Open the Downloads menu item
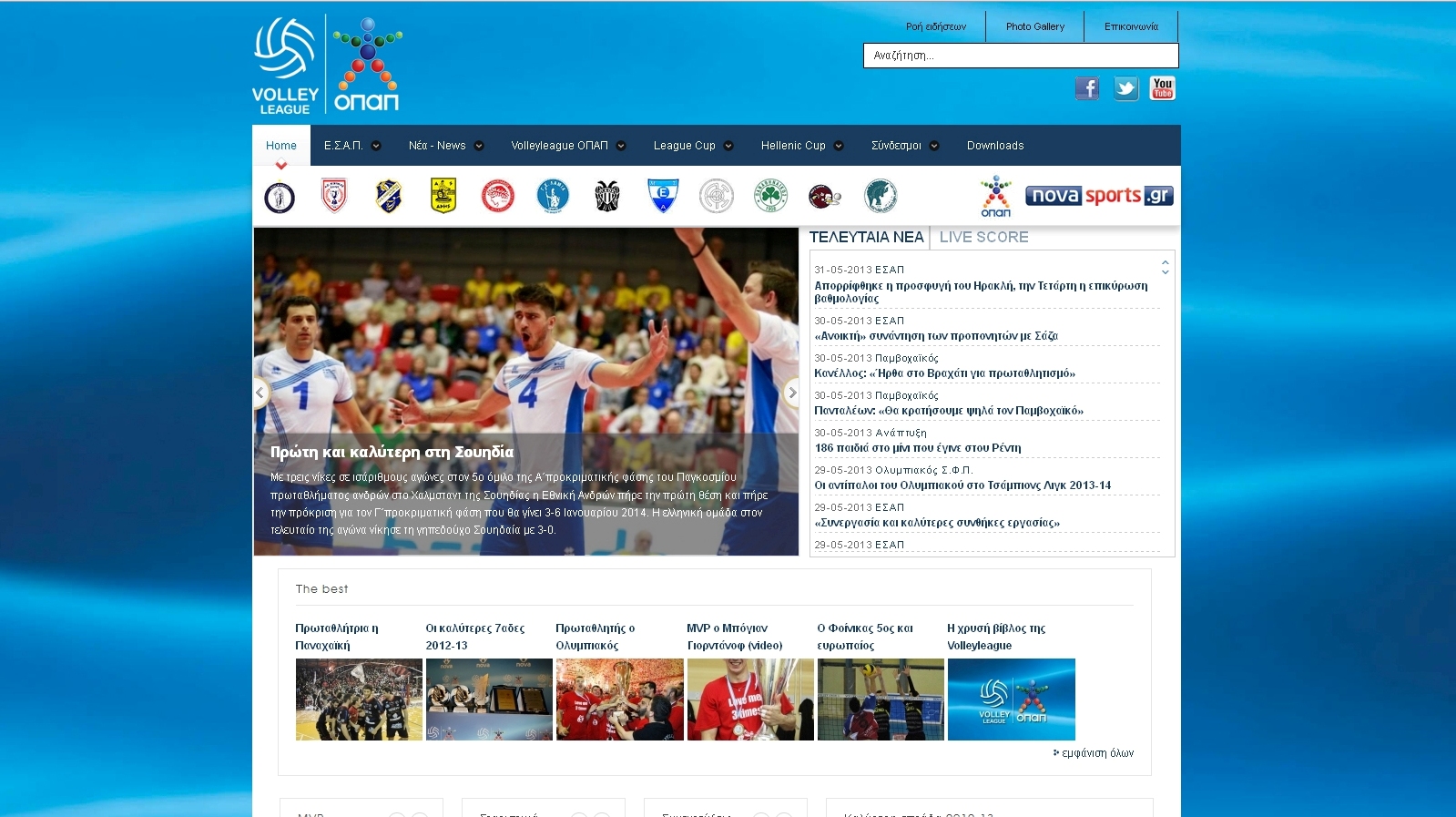 pos(995,146)
